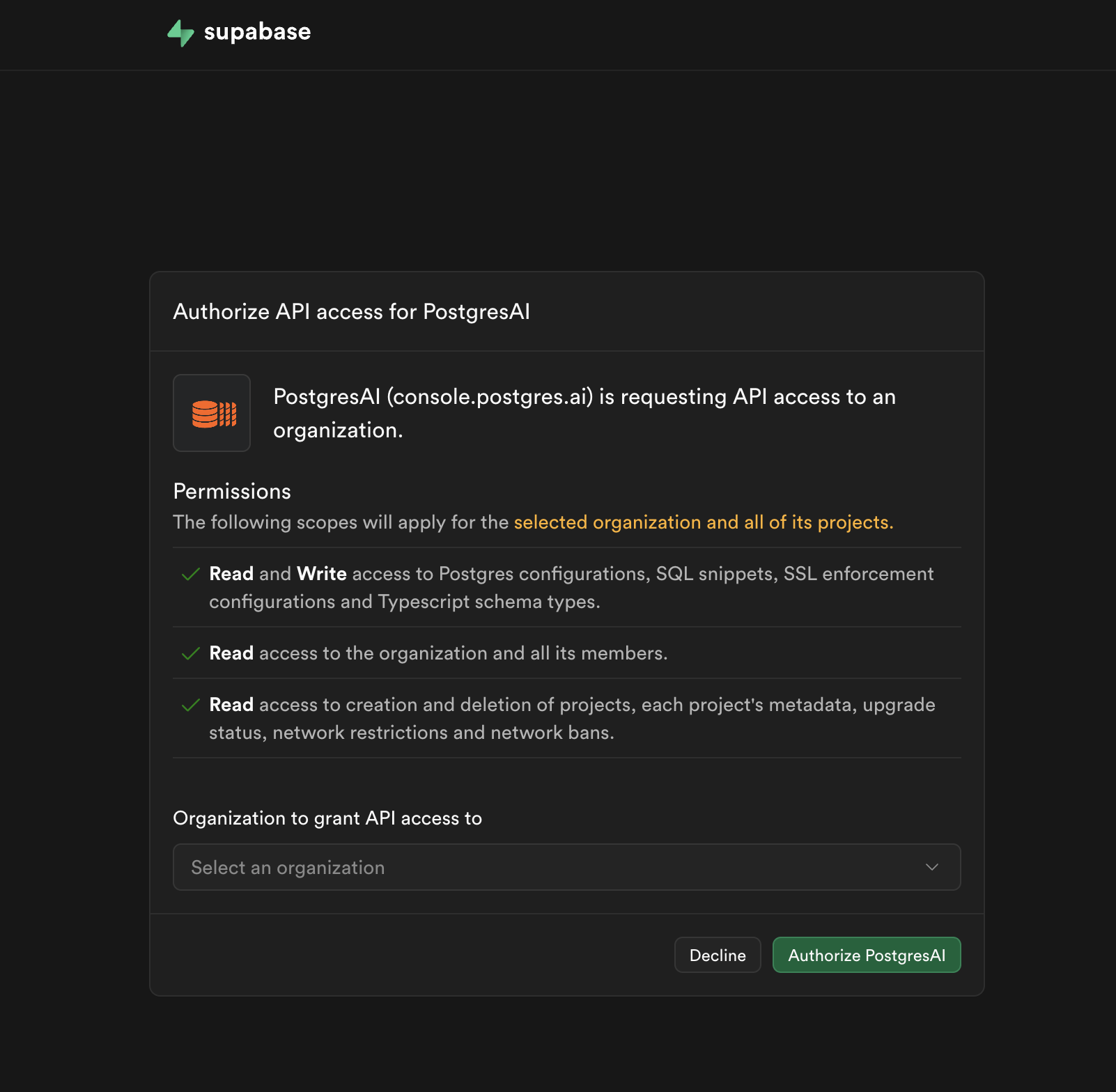
Task: Click the checkmark beside project creation permission
Action: point(189,705)
